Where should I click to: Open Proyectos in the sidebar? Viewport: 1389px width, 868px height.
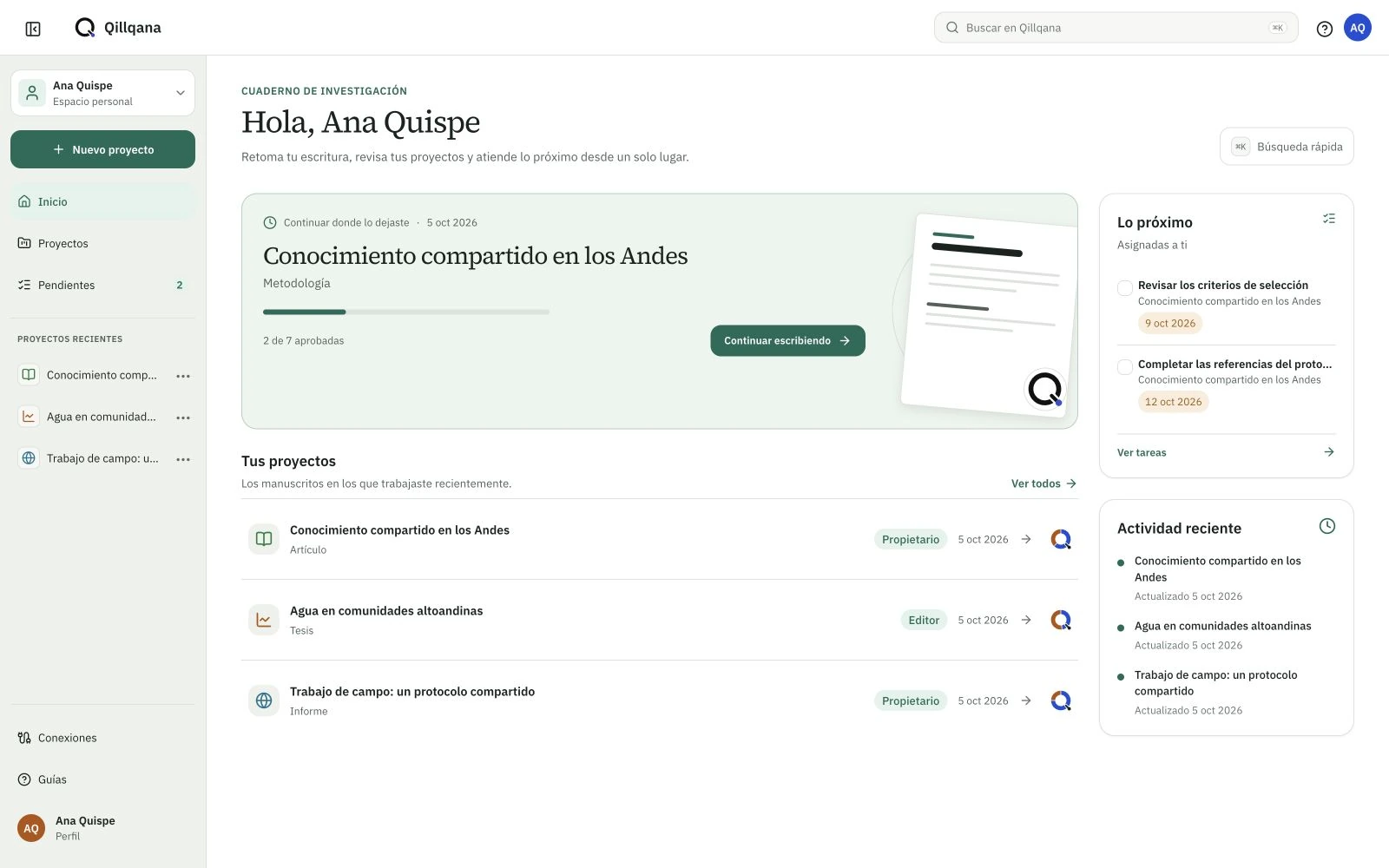coord(102,243)
